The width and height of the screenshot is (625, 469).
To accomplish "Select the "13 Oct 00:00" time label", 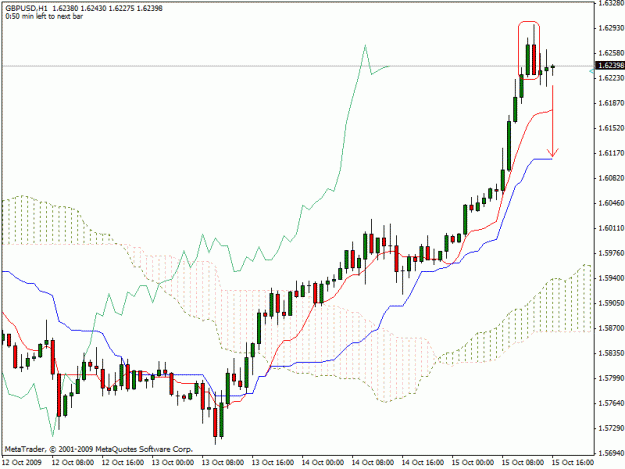I will tap(173, 463).
